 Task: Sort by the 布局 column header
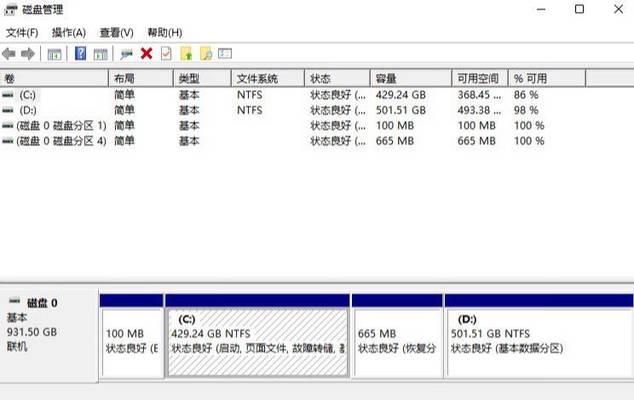click(141, 78)
